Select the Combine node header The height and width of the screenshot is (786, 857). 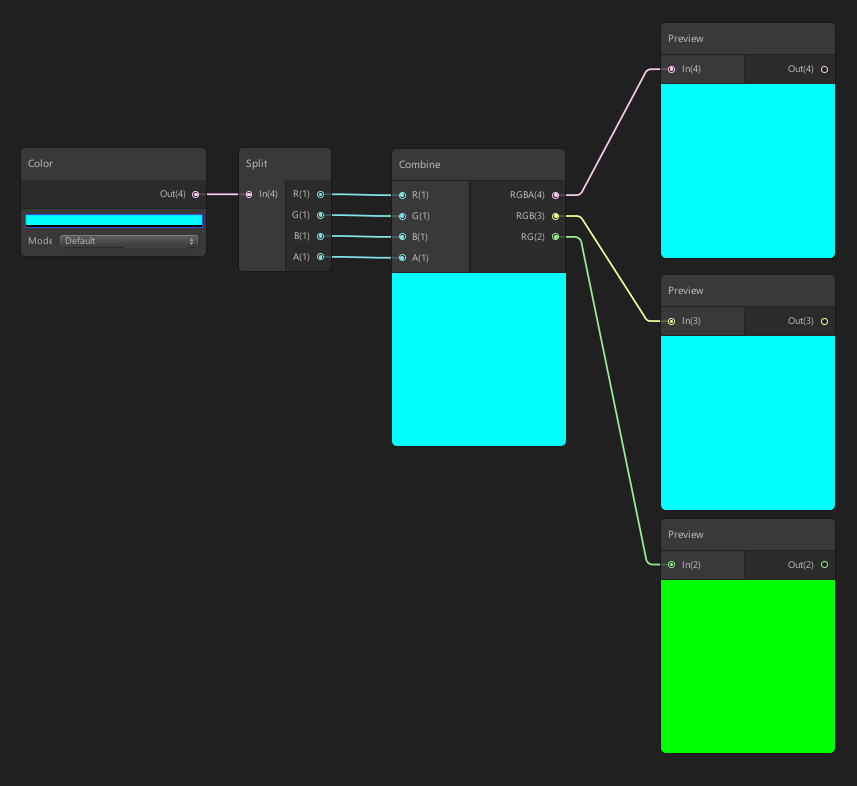pyautogui.click(x=478, y=164)
